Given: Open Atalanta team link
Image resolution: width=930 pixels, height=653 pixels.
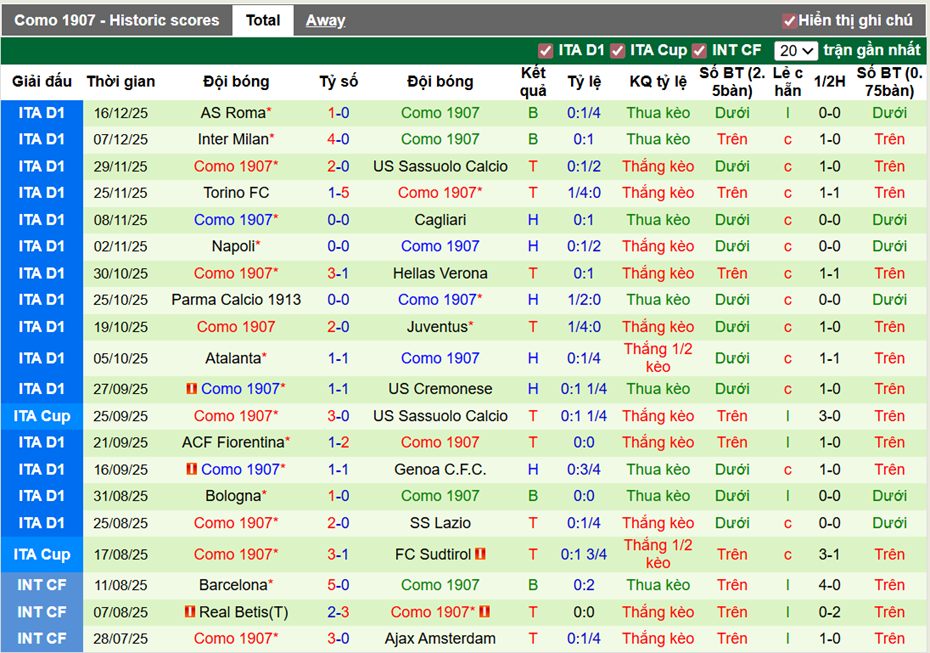Looking at the screenshot, I should tap(233, 358).
